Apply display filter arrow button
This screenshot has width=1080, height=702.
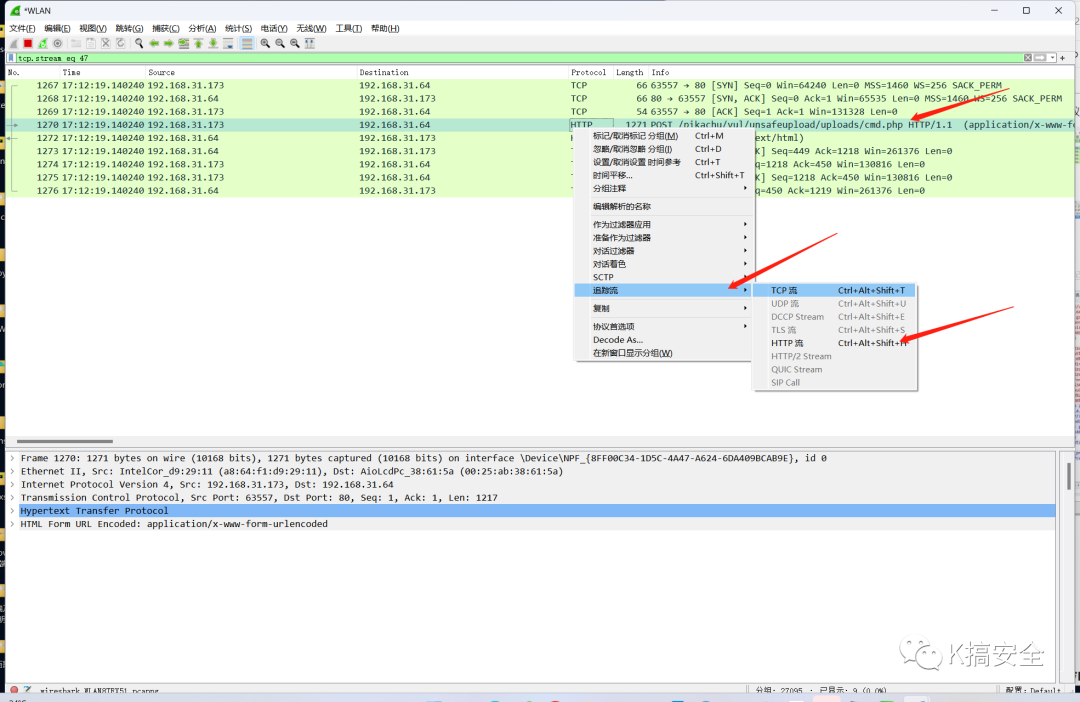[1040, 58]
